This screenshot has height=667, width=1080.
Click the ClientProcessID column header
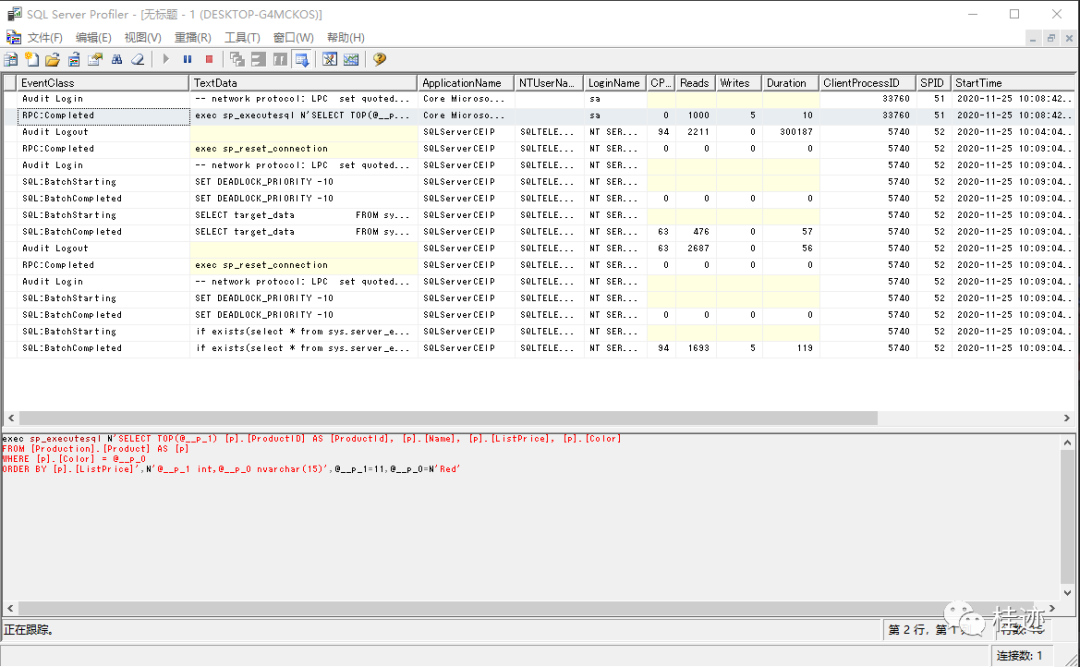tap(867, 83)
